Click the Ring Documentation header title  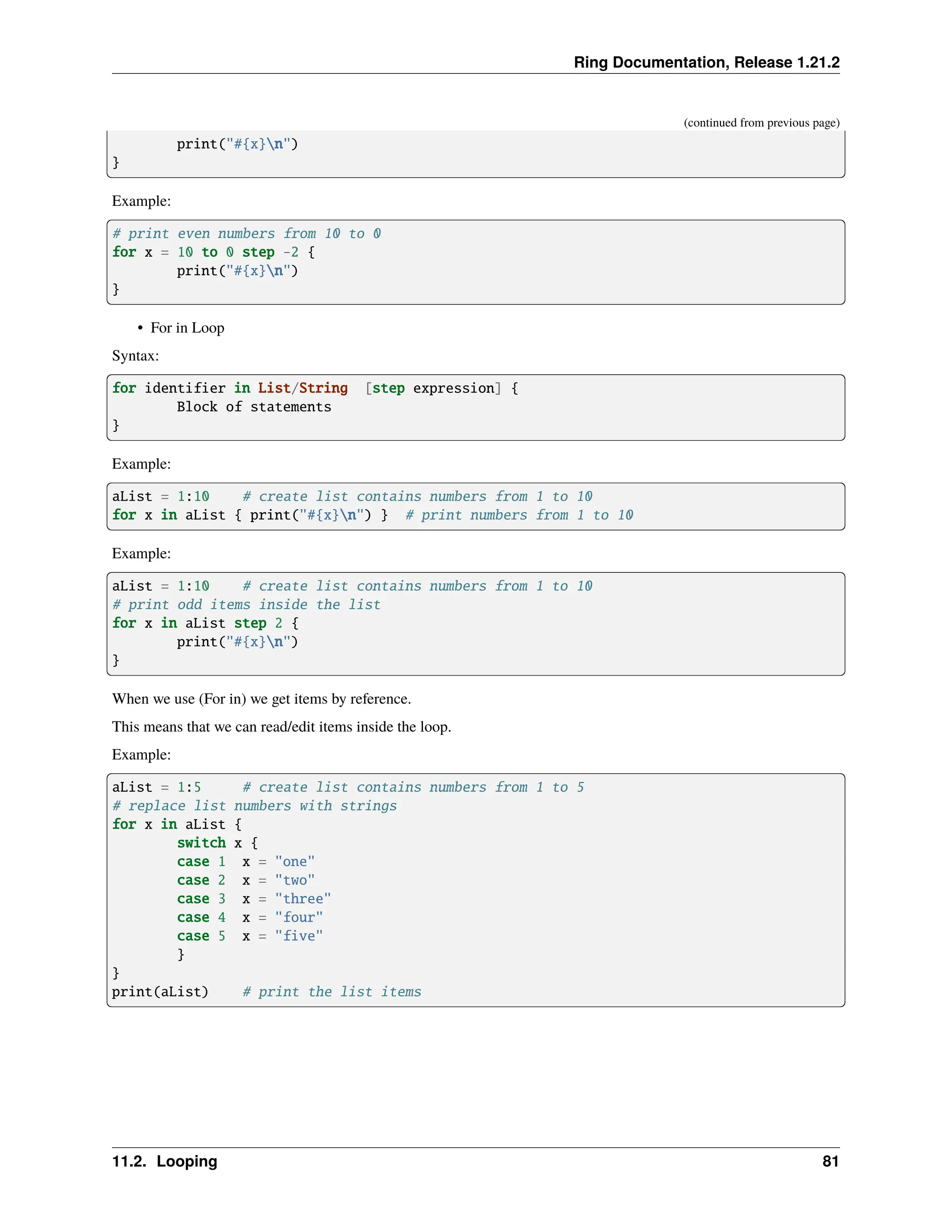point(706,62)
